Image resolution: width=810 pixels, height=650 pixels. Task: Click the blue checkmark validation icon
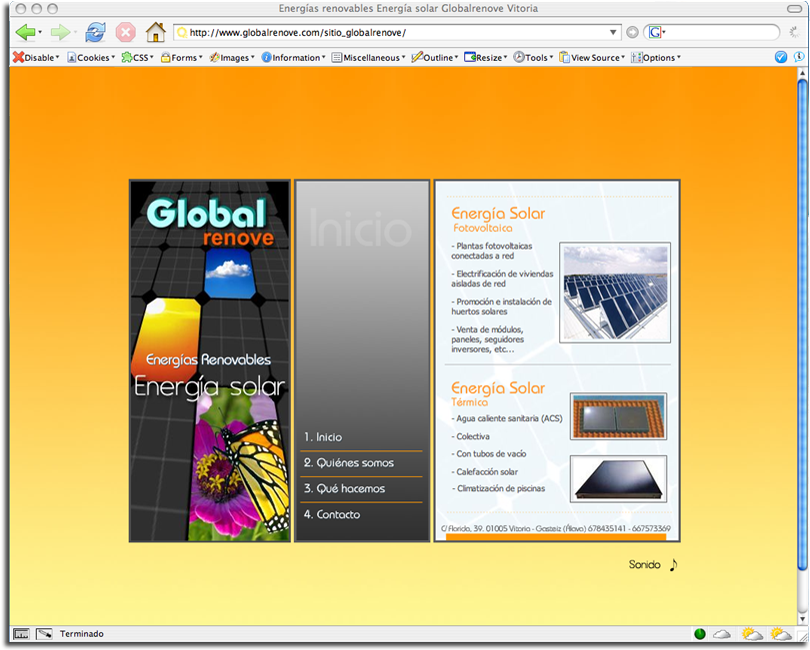[781, 57]
